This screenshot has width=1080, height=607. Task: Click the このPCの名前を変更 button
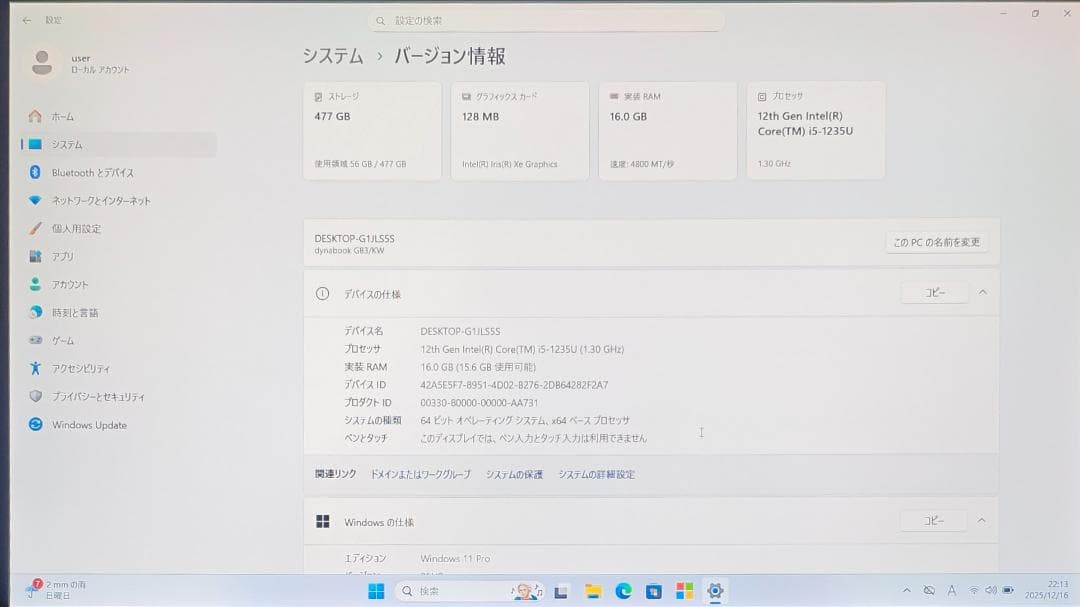coord(936,241)
